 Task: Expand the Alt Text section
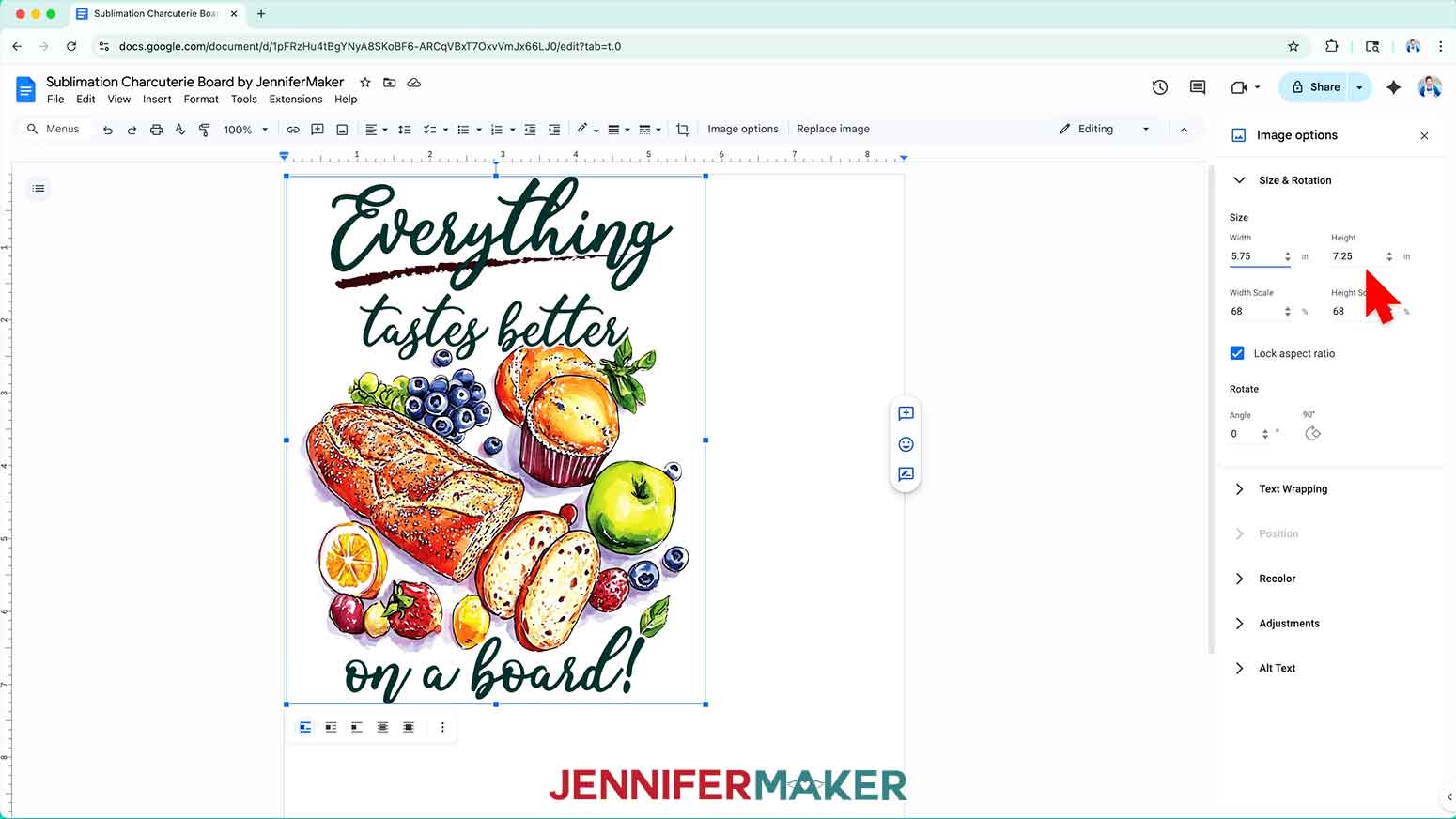point(1239,669)
